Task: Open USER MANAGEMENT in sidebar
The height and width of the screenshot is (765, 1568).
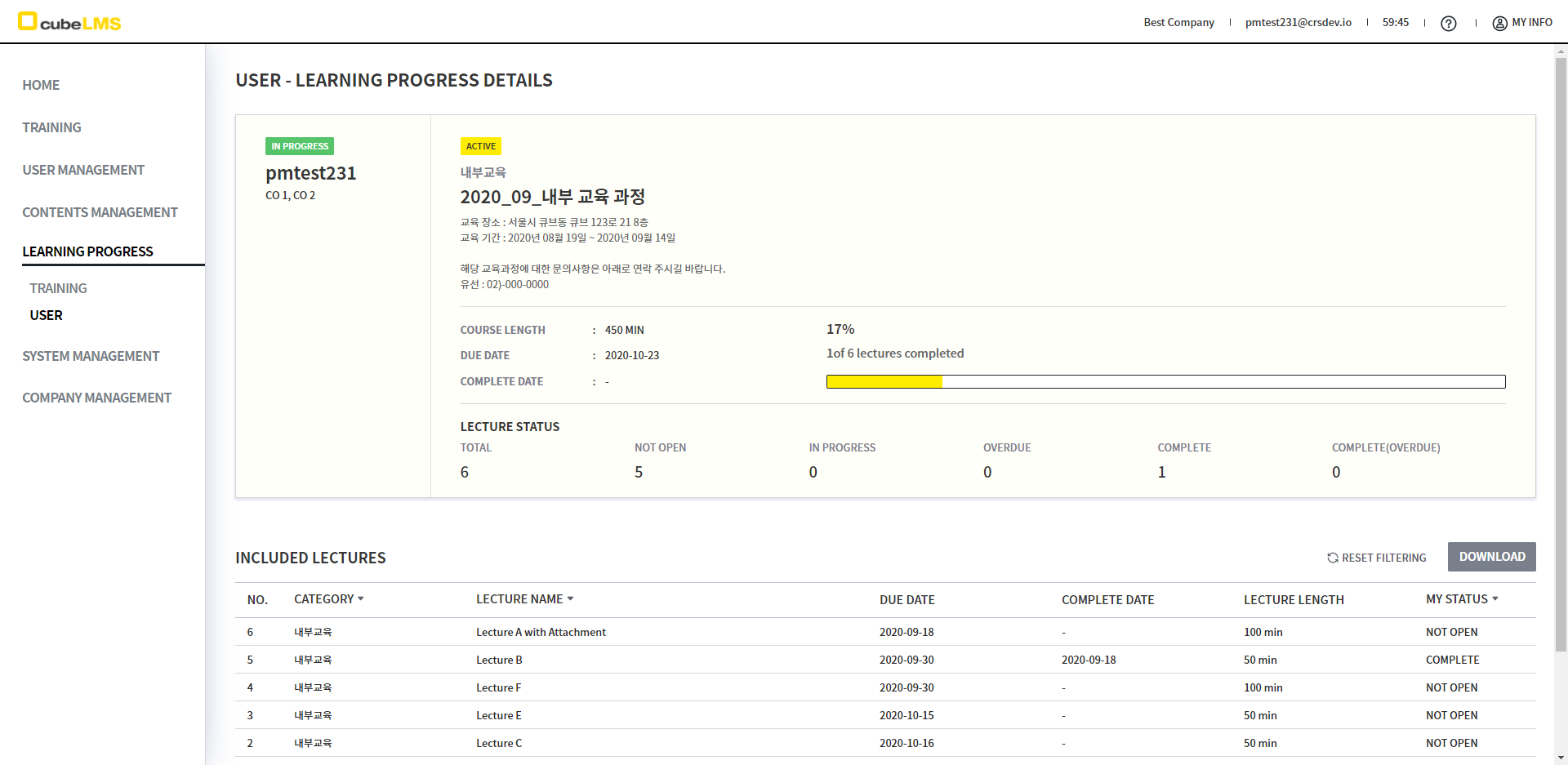Action: [x=83, y=170]
